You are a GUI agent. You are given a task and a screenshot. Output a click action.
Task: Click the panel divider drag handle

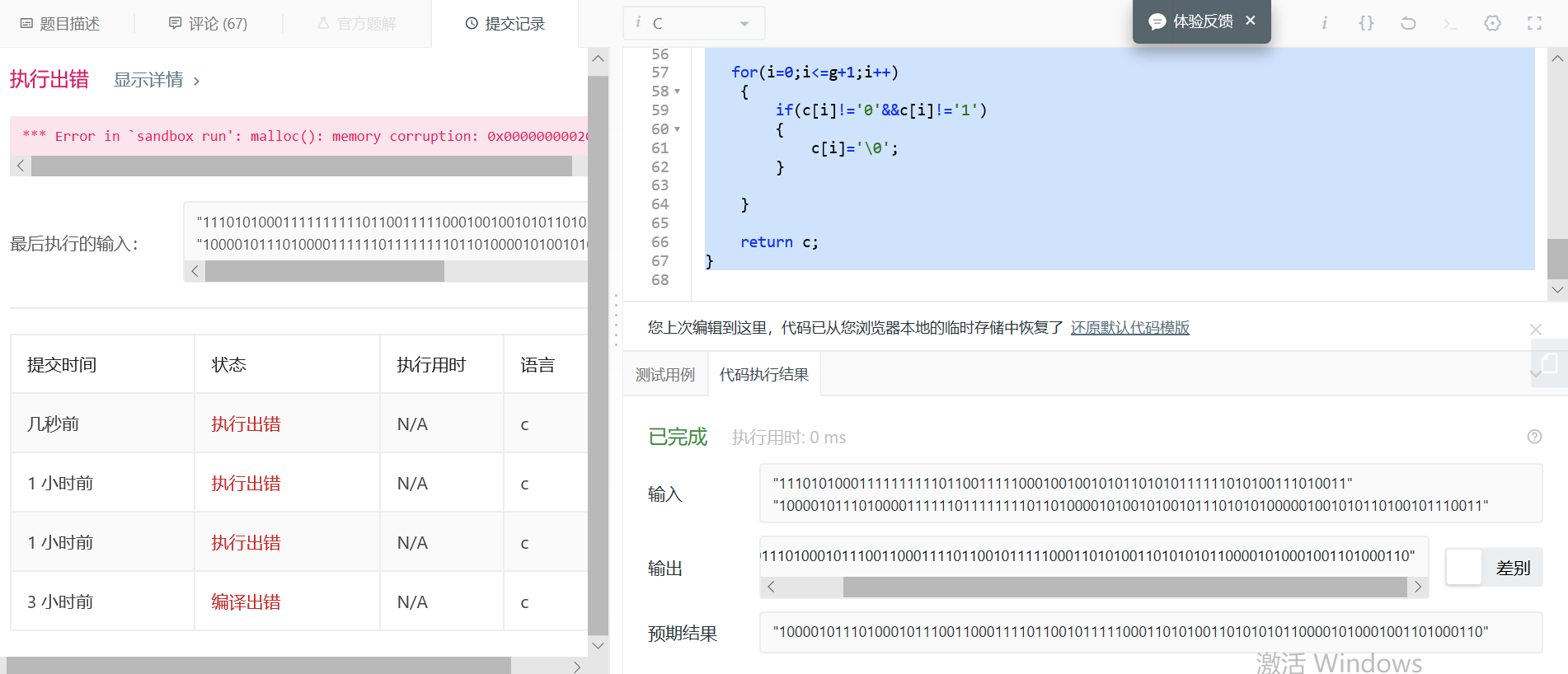click(x=616, y=321)
